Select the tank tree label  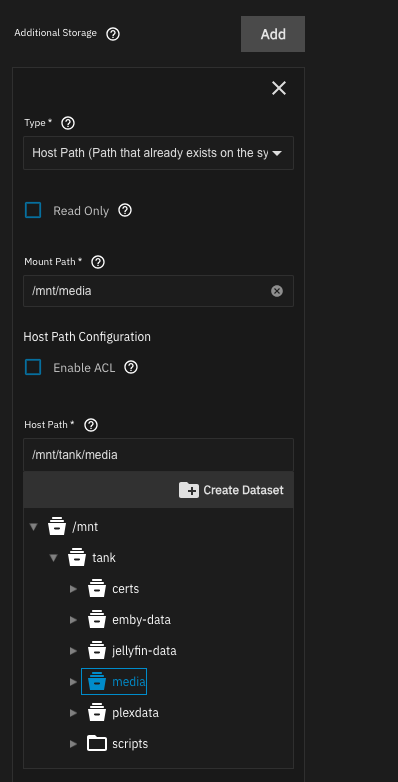(x=104, y=558)
